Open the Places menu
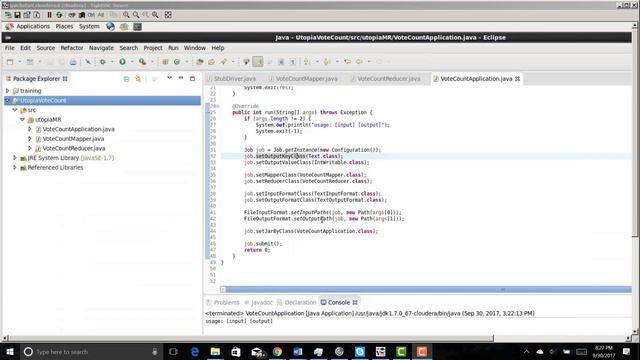This screenshot has width=640, height=360. point(64,27)
